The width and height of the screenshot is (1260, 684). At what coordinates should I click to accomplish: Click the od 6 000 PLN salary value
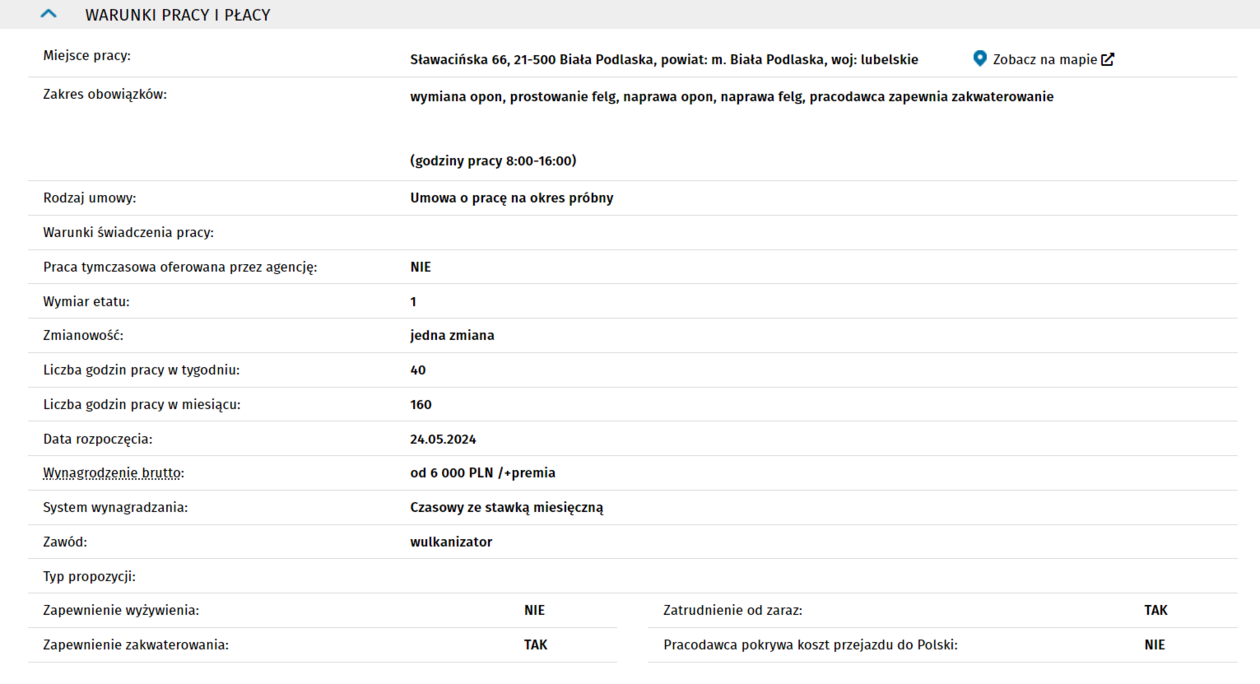482,473
